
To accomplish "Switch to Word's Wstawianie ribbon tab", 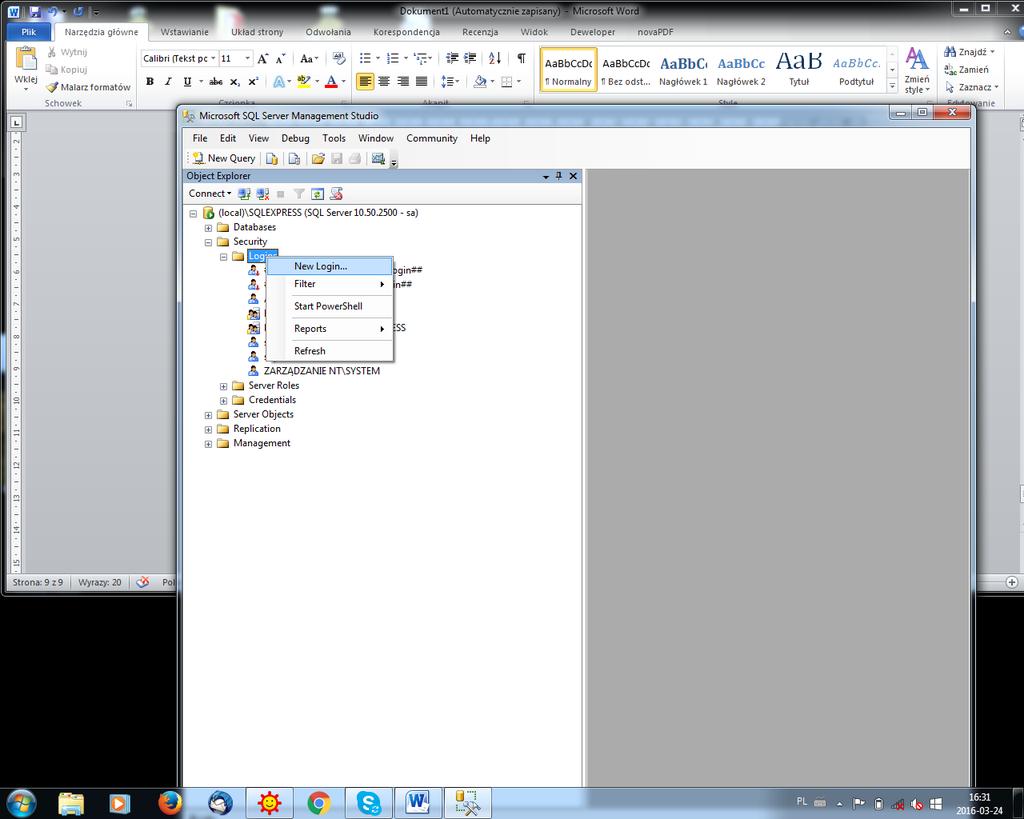I will [x=184, y=32].
